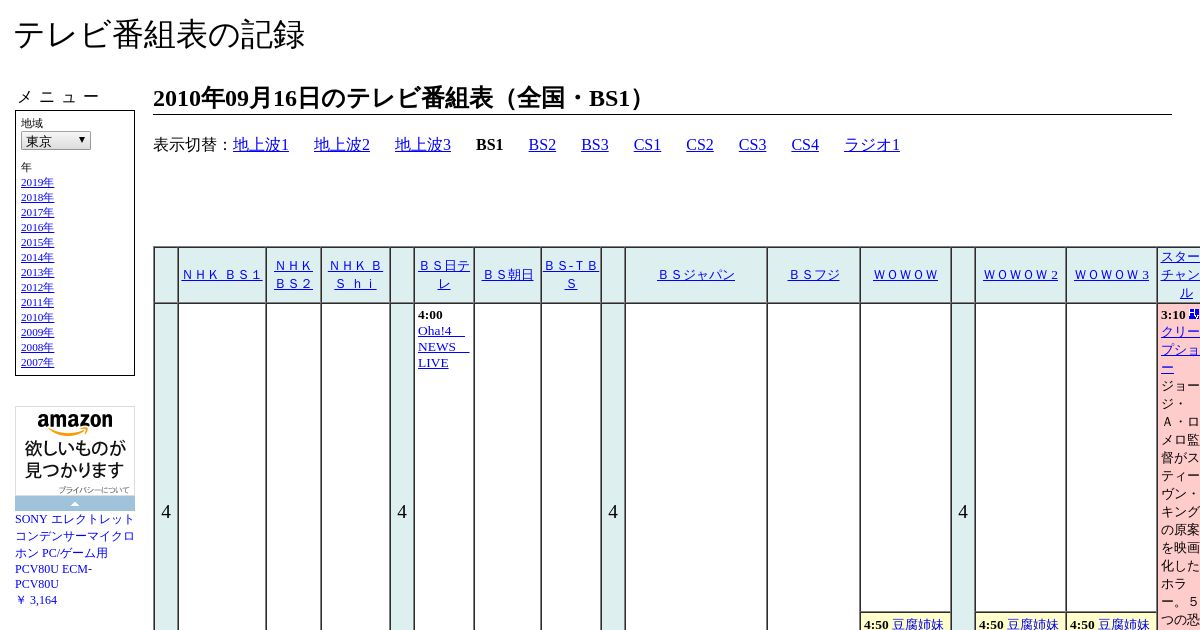Open the ＢＳ-ＴＢＳ channel link

[571, 275]
